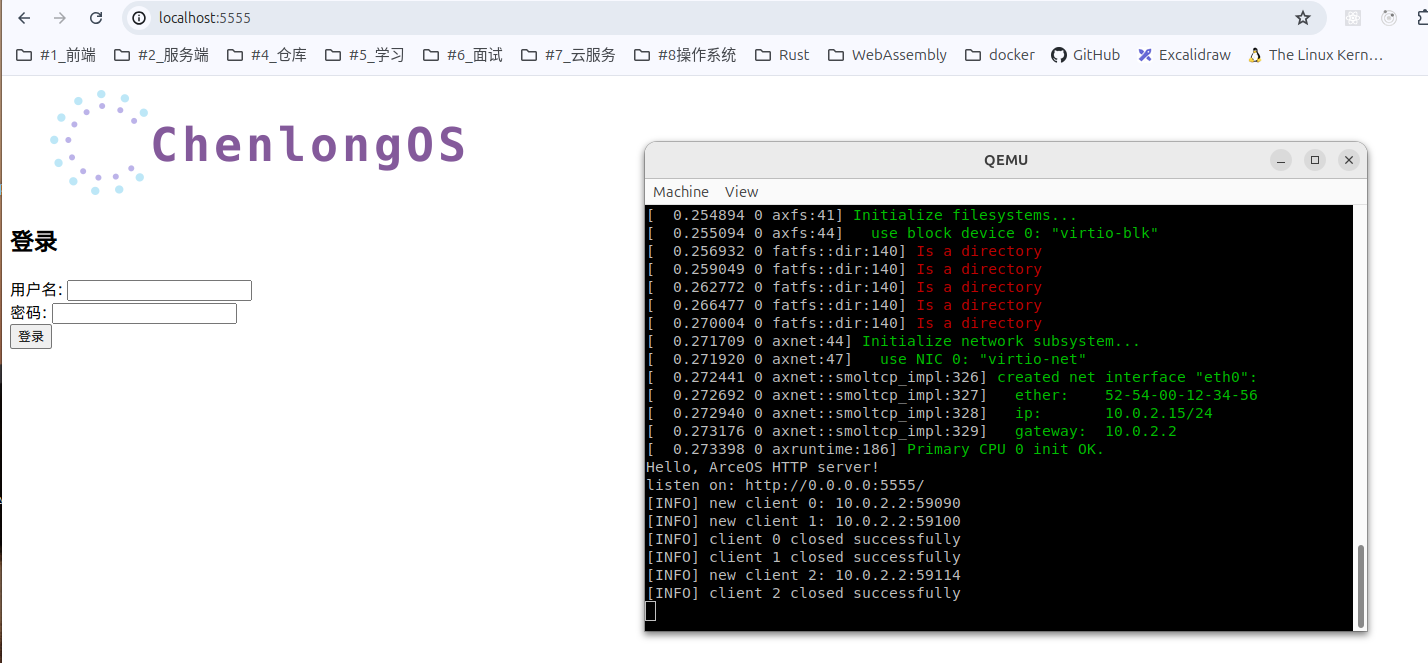Viewport: 1428px width, 663px height.
Task: Click 'listen on: http://0.0.0.0:5555/' line
Action: tap(786, 485)
